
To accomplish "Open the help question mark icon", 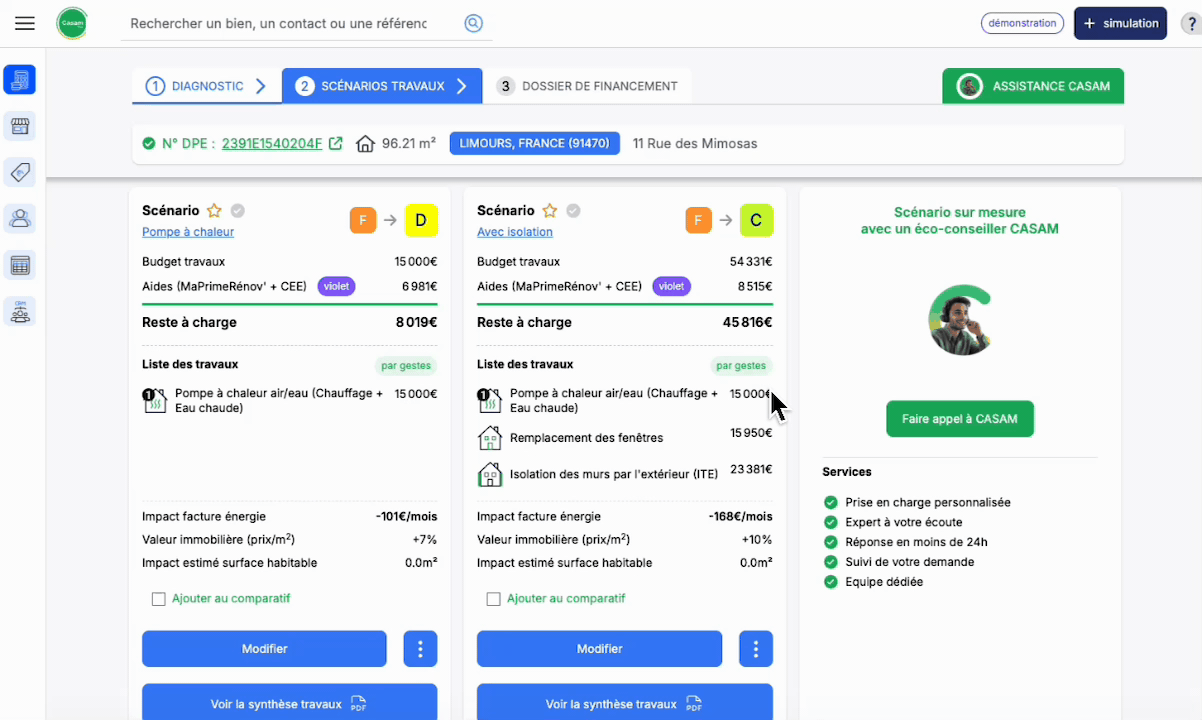I will (1190, 23).
